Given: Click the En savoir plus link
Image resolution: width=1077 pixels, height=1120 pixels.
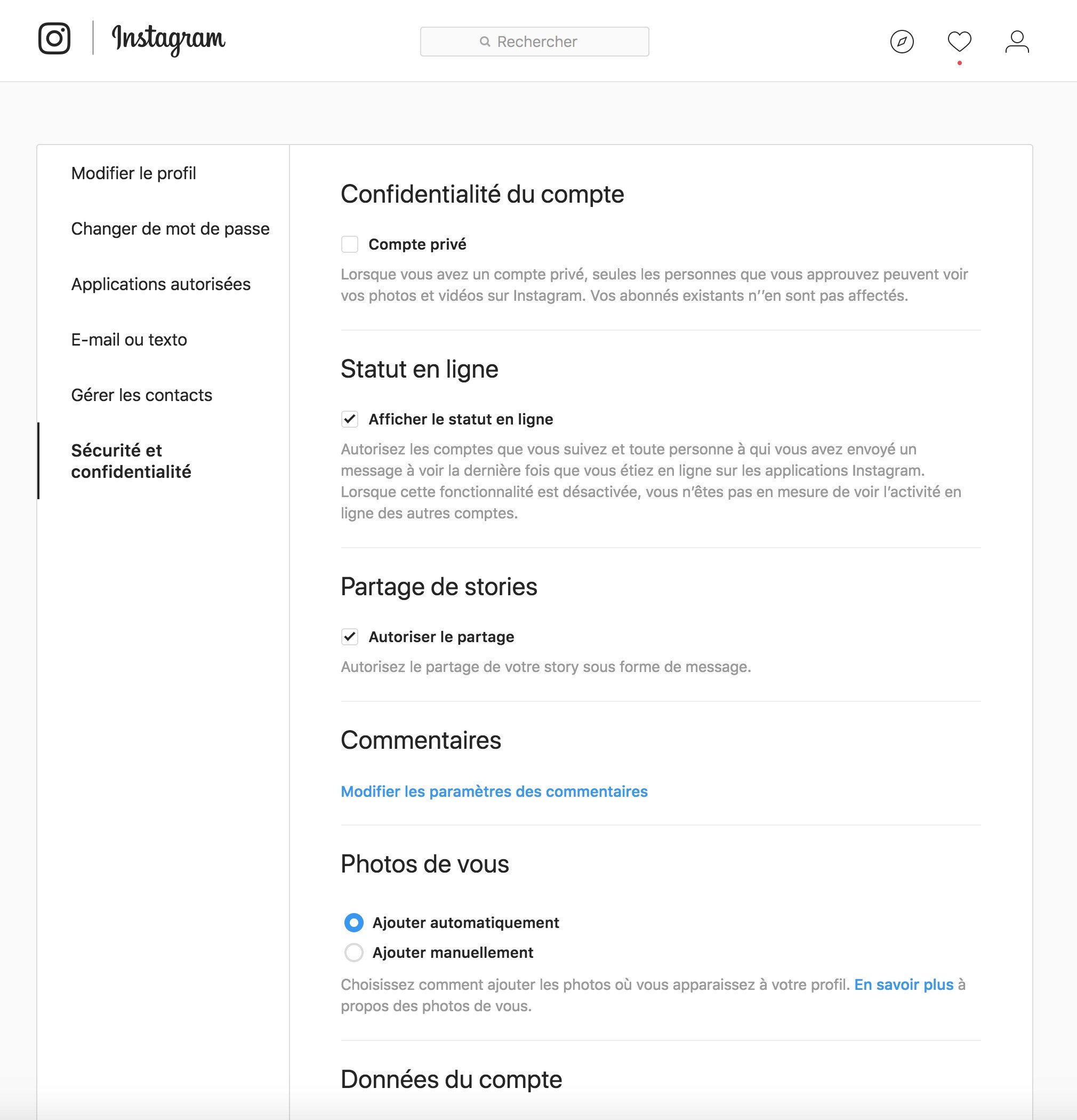Looking at the screenshot, I should tap(903, 985).
